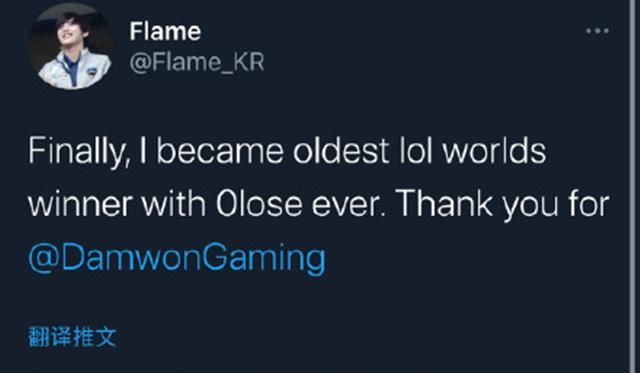Screen dimensions: 640x373
Task: View Flame's profile picture
Action: pos(70,47)
